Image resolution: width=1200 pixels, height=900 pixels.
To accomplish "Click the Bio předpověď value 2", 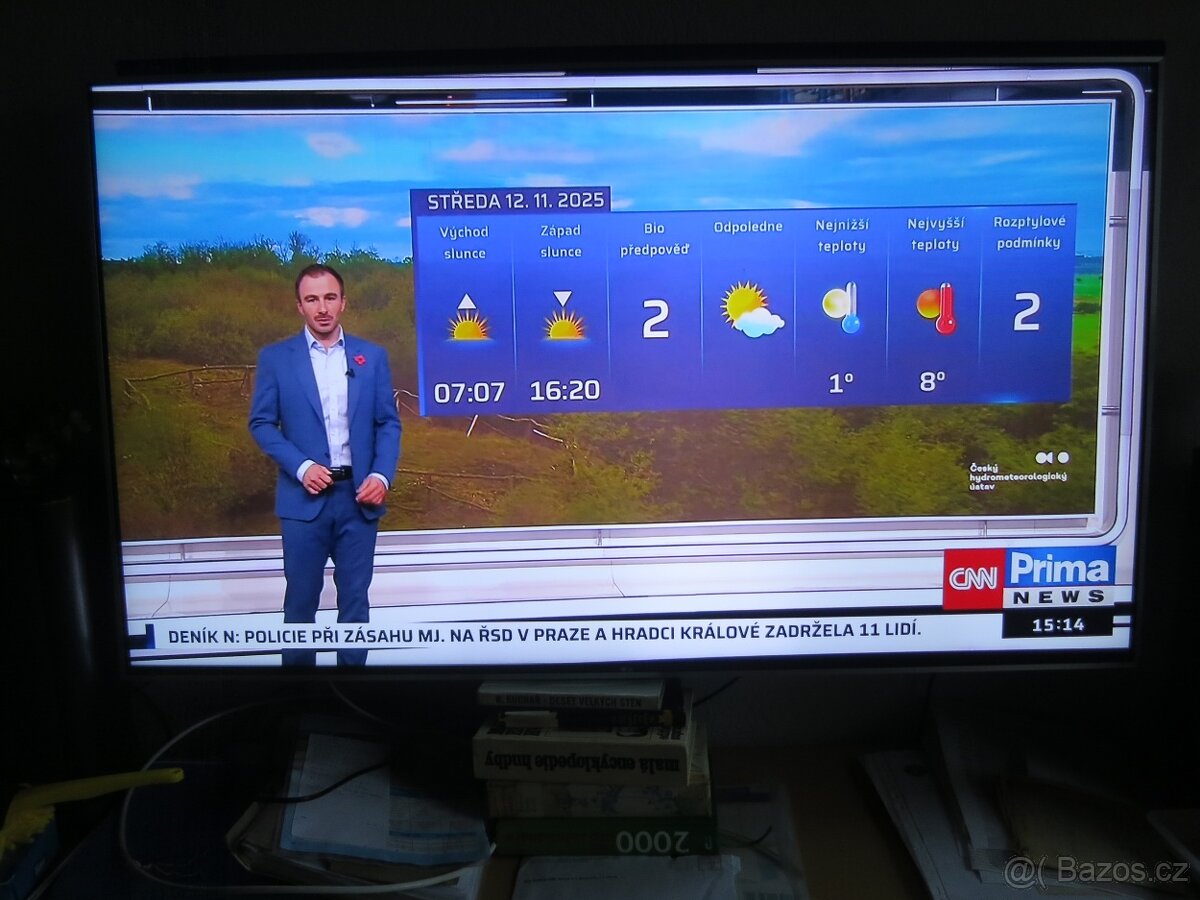I will pos(655,319).
